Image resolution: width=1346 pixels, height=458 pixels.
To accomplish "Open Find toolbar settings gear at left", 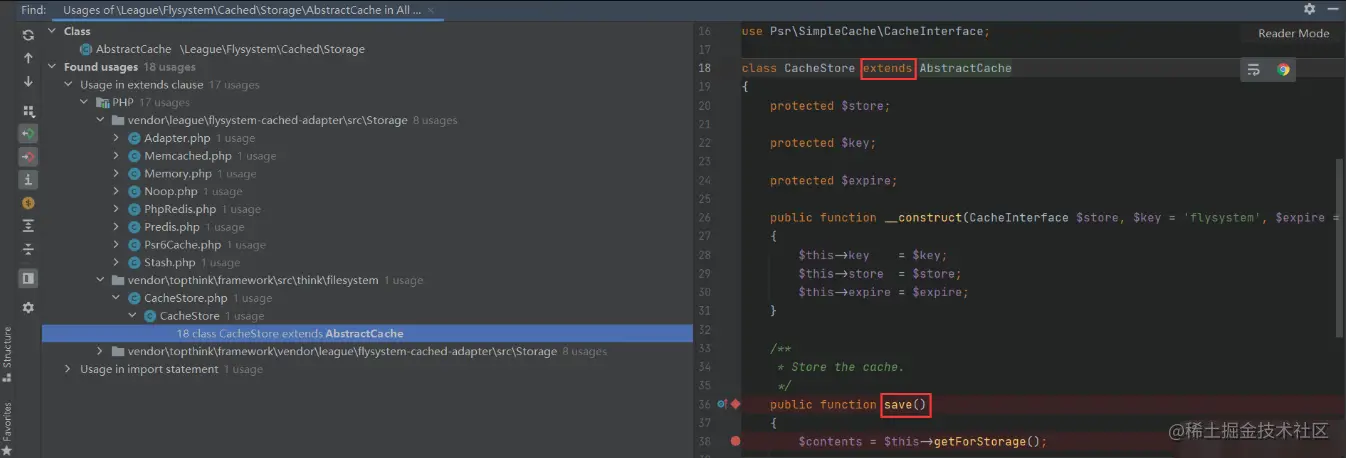I will coord(28,308).
